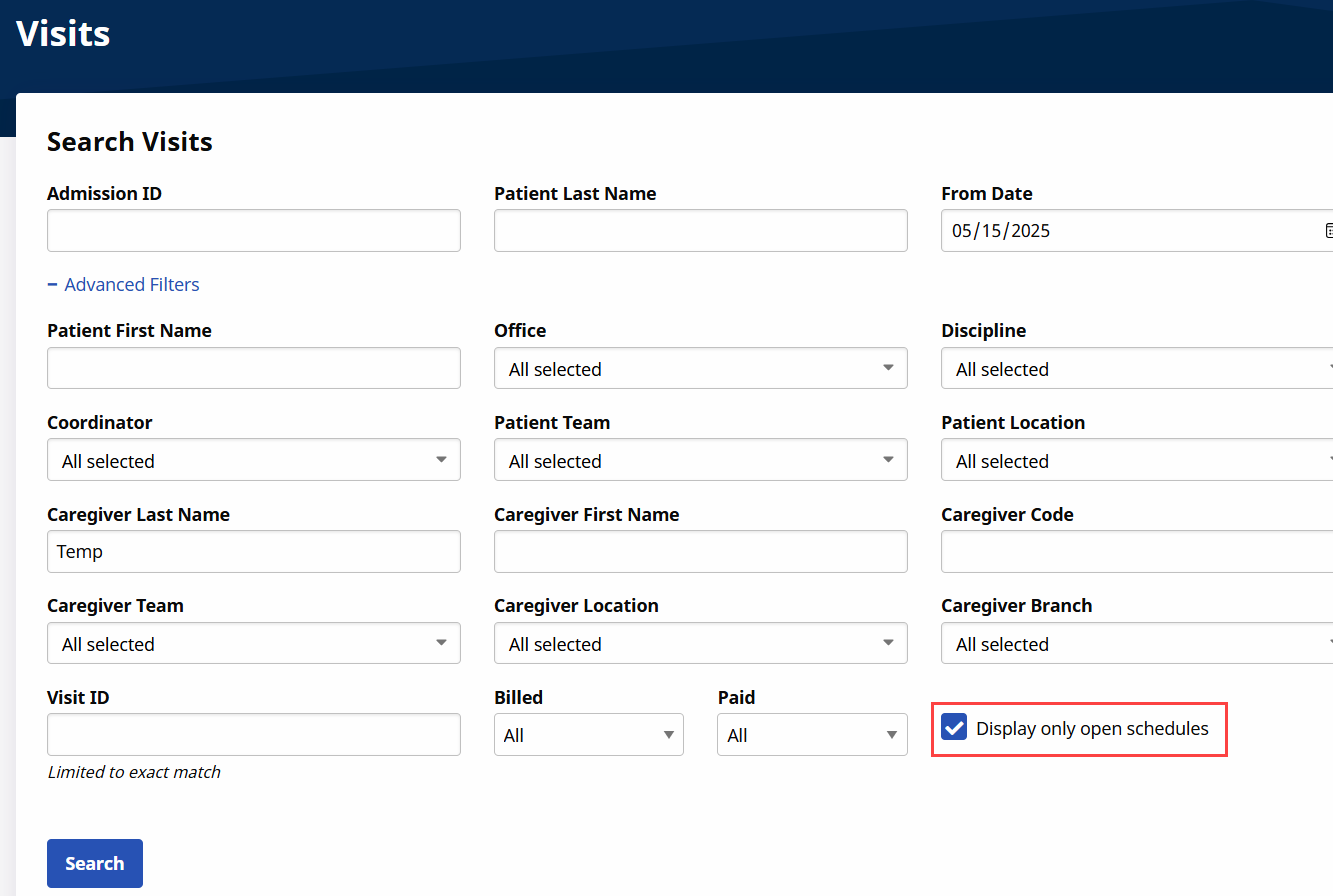Open the Caregiver Branch dropdown
This screenshot has height=896, width=1333.
click(1136, 643)
